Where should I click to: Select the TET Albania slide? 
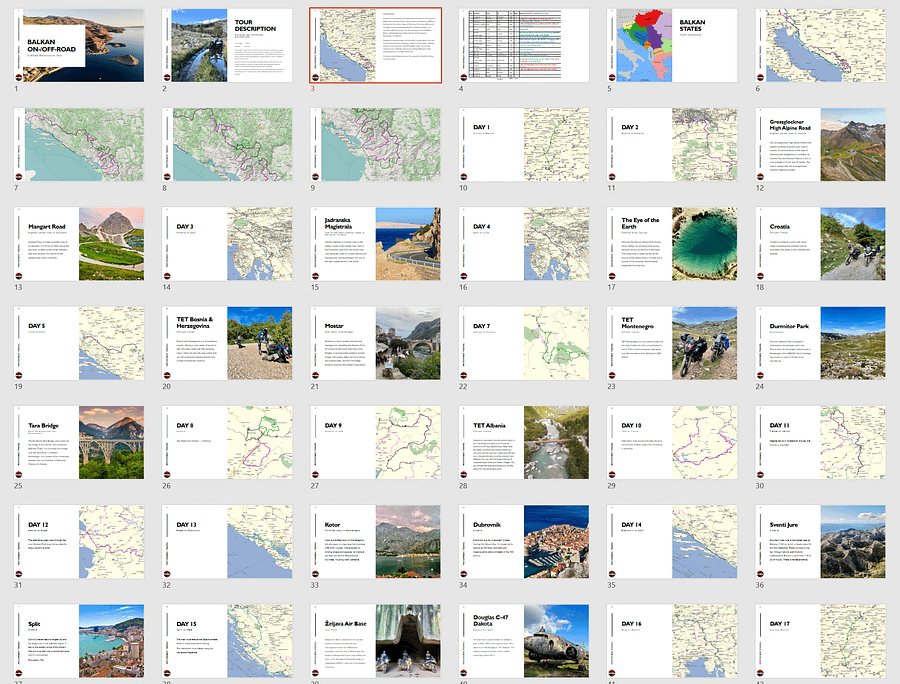[524, 442]
